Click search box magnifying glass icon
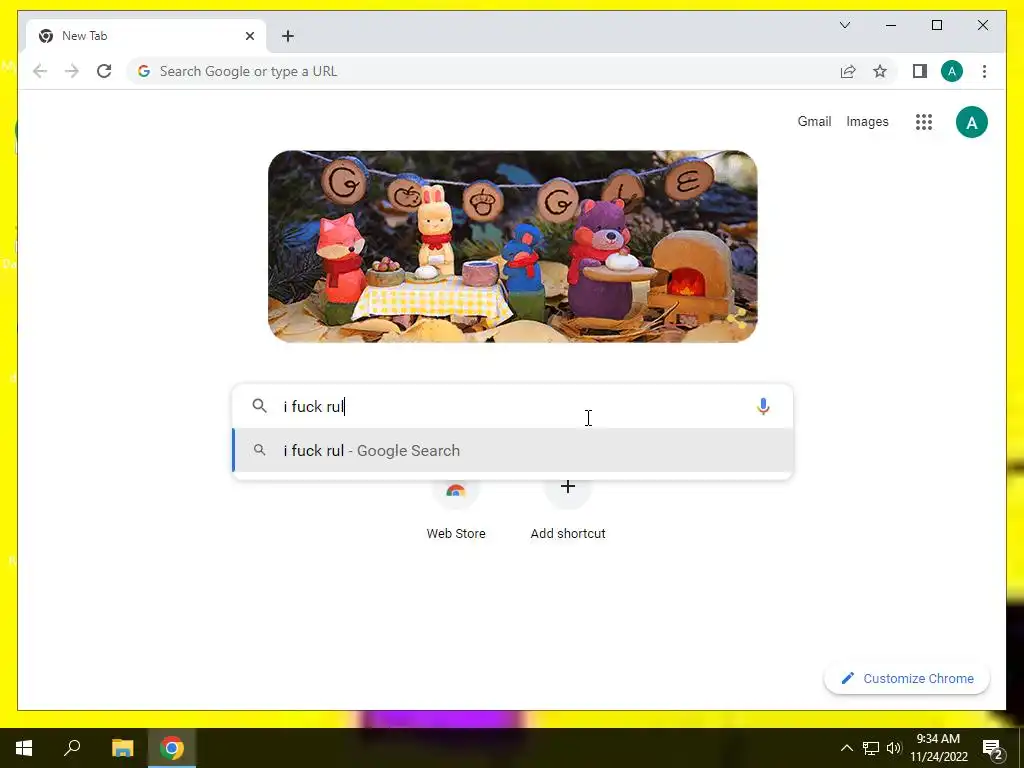This screenshot has width=1024, height=768. 259,406
